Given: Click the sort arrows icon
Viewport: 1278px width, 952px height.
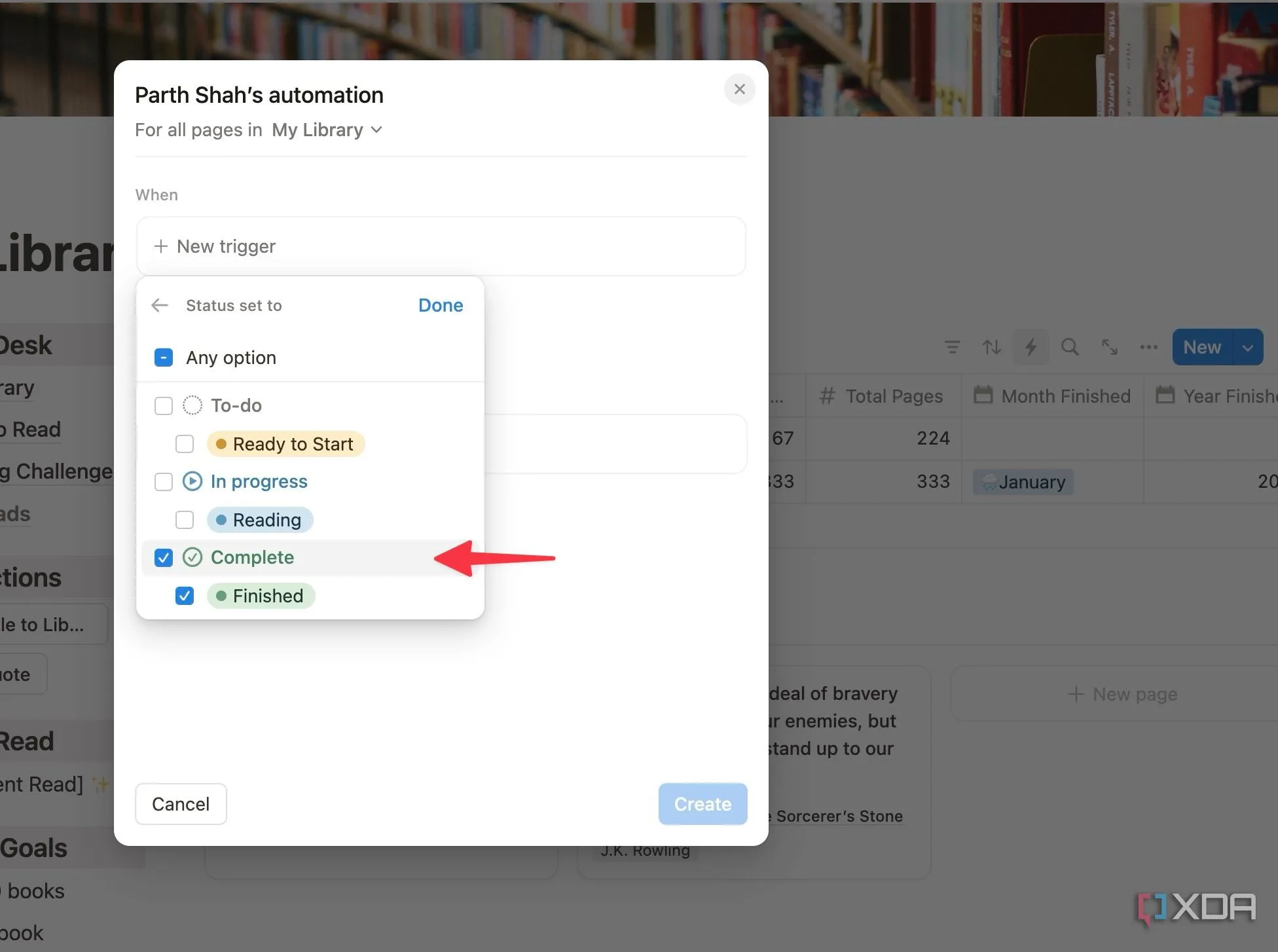Looking at the screenshot, I should pos(991,347).
